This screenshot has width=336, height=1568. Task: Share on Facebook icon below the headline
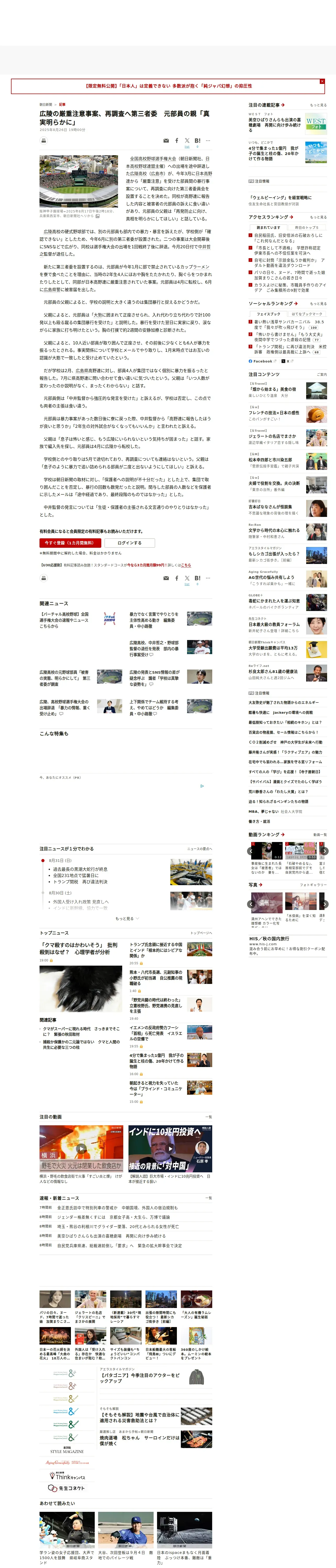point(177,141)
